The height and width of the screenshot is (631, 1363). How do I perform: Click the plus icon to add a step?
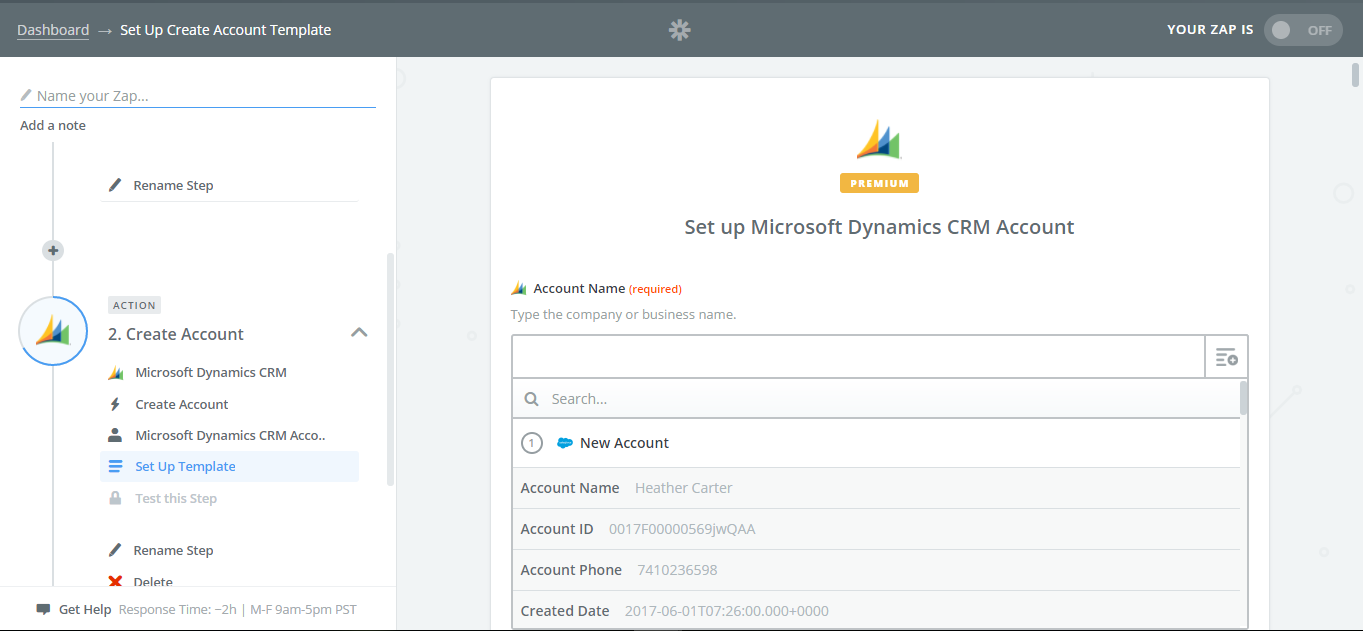pyautogui.click(x=53, y=250)
